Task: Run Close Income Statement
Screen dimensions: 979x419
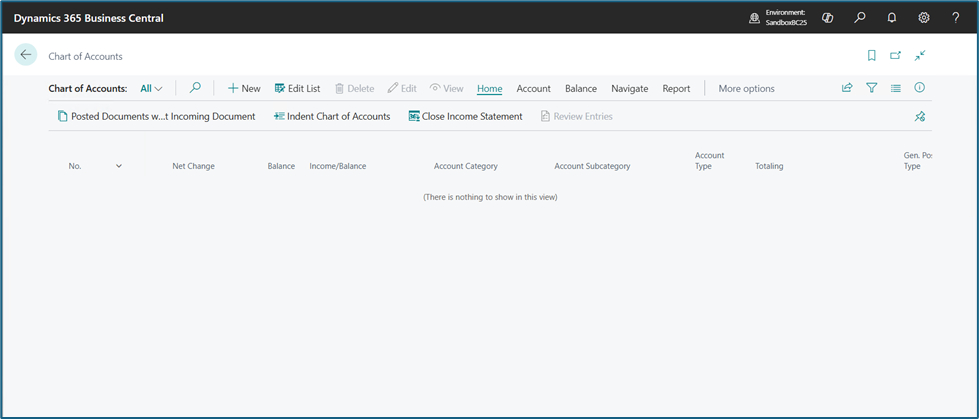Action: click(x=465, y=116)
